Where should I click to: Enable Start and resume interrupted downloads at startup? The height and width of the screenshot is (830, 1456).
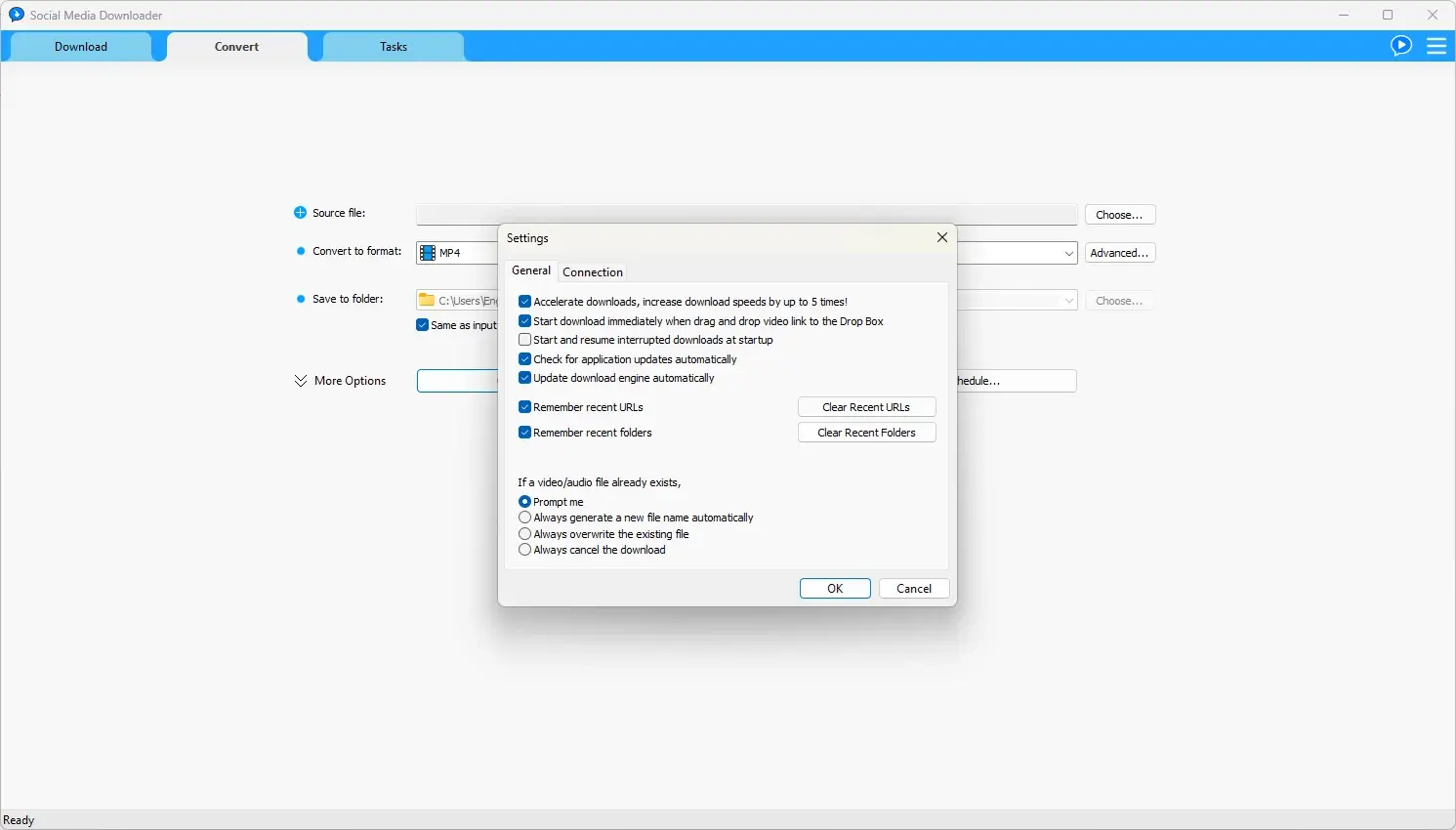click(524, 340)
